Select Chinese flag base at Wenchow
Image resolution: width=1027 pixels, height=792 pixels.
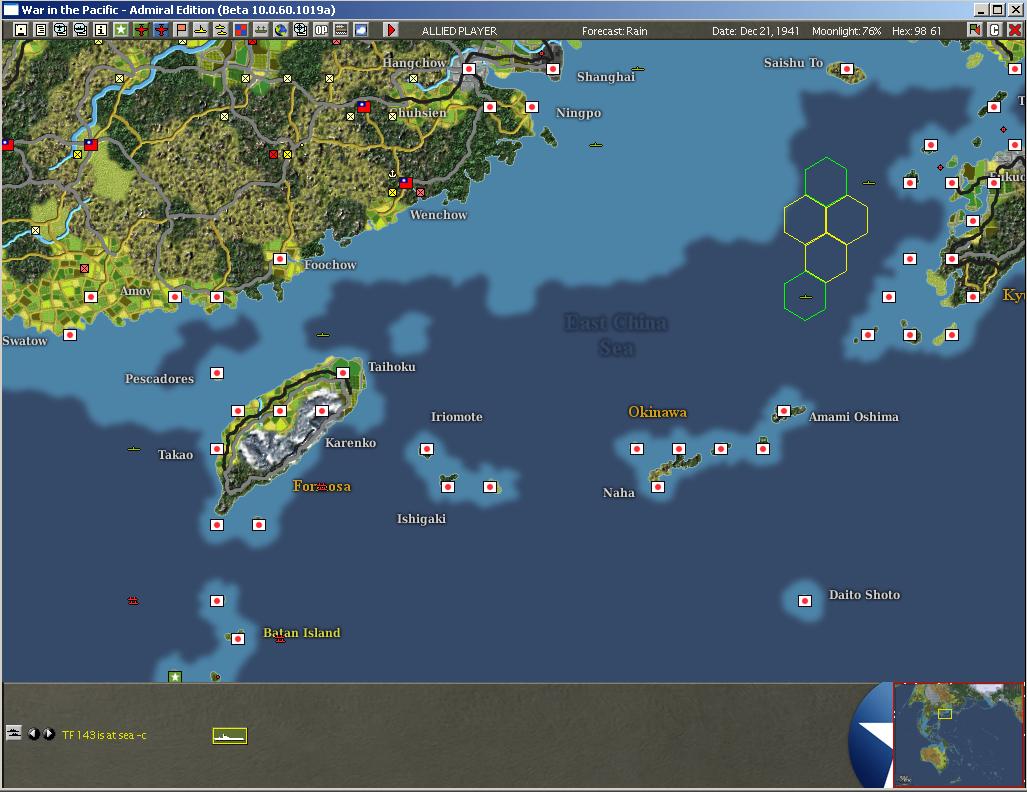click(405, 183)
